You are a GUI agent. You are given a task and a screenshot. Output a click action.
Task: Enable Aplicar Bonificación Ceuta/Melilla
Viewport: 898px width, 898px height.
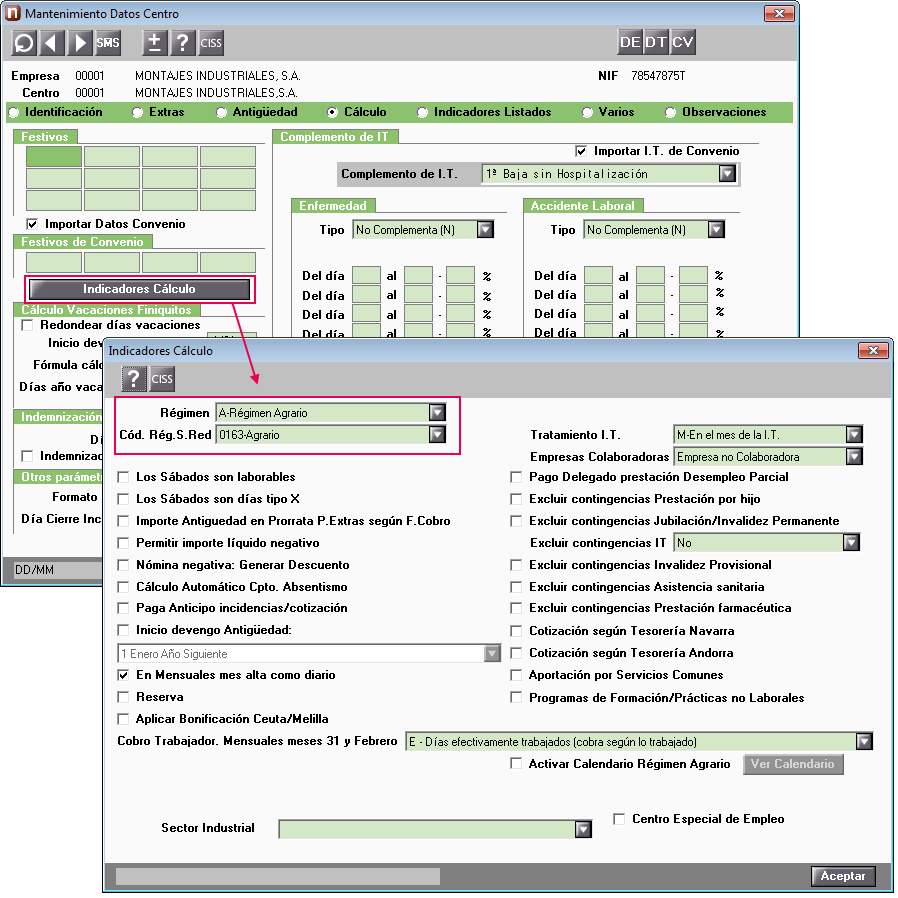[123, 719]
